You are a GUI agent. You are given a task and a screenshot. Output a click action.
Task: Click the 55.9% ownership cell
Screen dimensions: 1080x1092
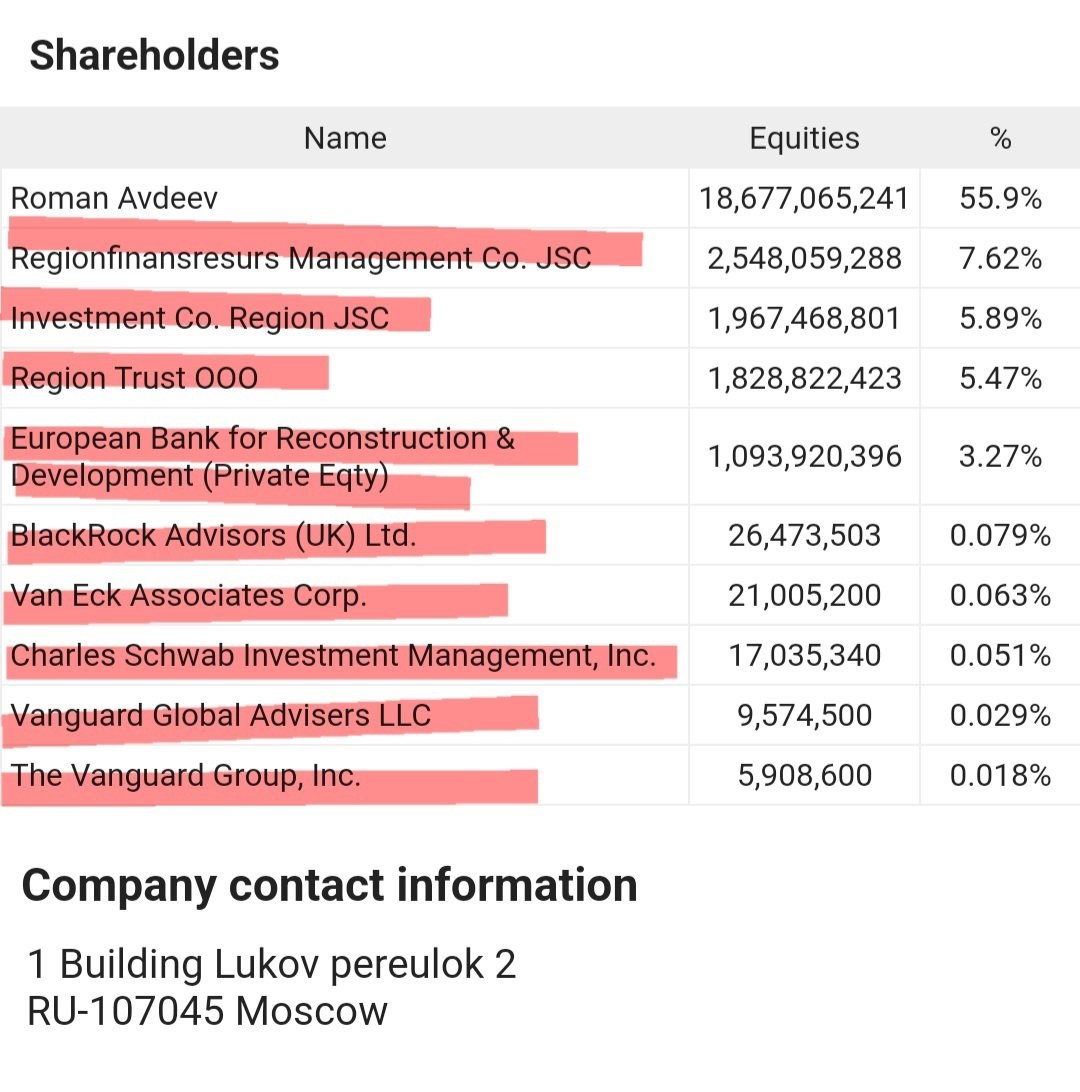[1000, 198]
